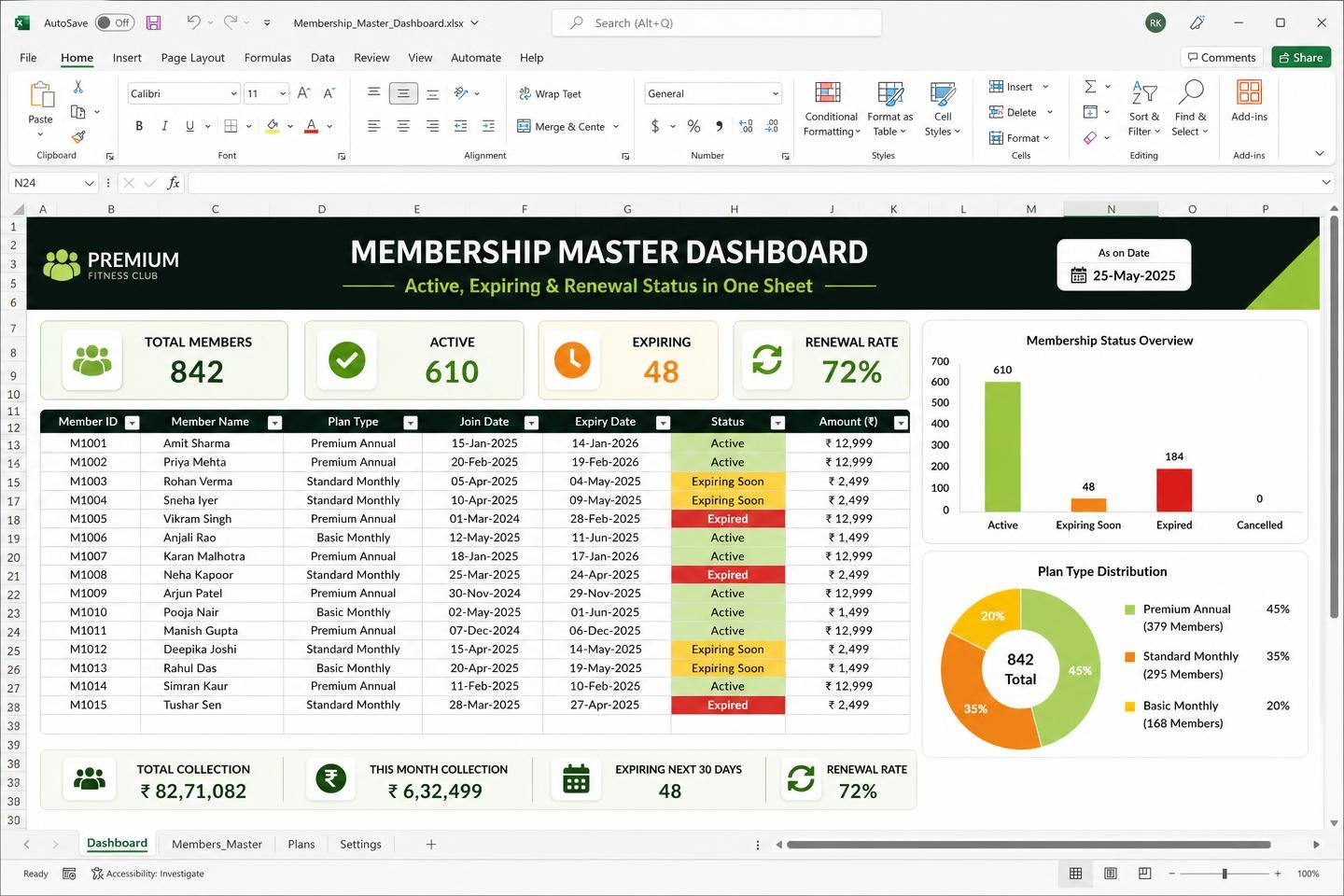This screenshot has width=1344, height=896.
Task: Click the Percent Style icon
Action: point(693,126)
